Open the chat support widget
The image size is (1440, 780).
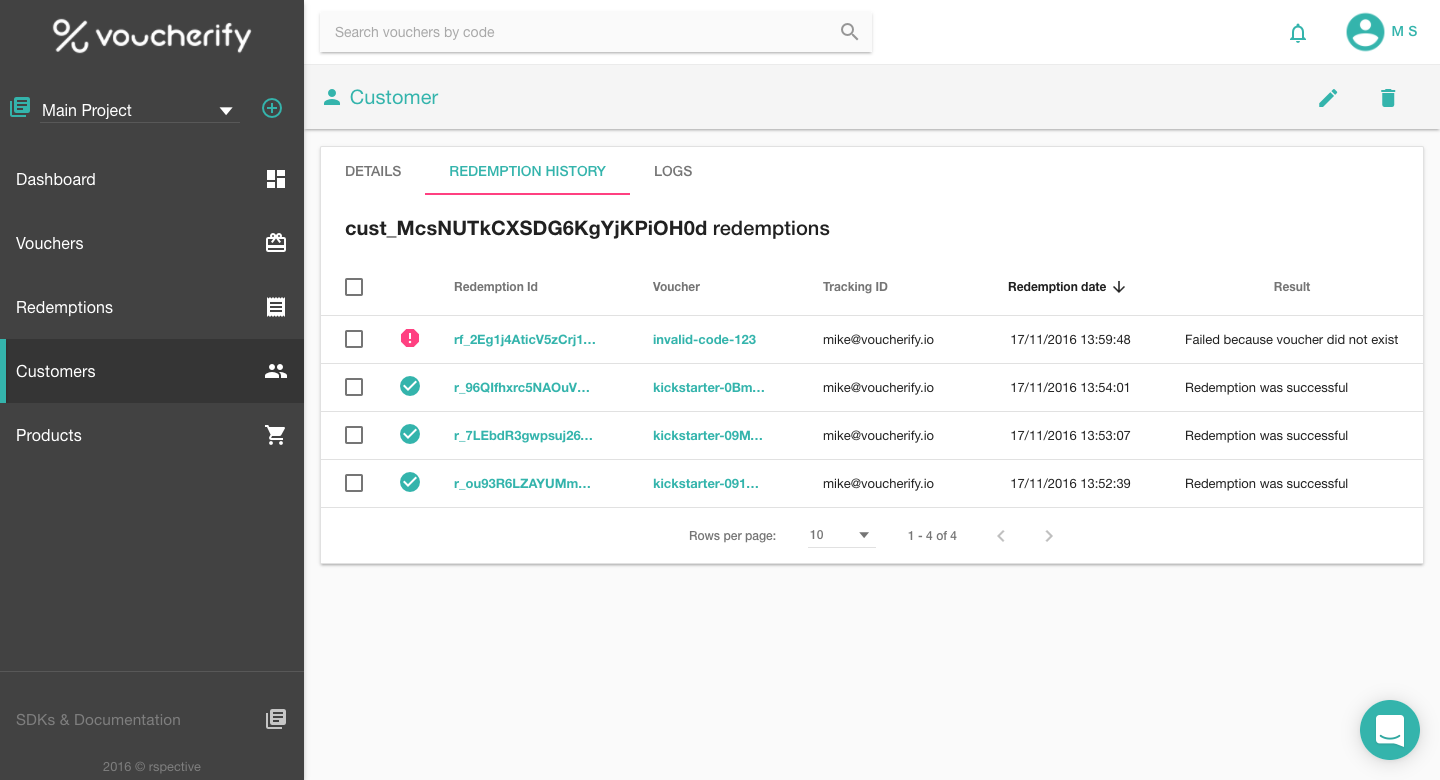click(1390, 730)
